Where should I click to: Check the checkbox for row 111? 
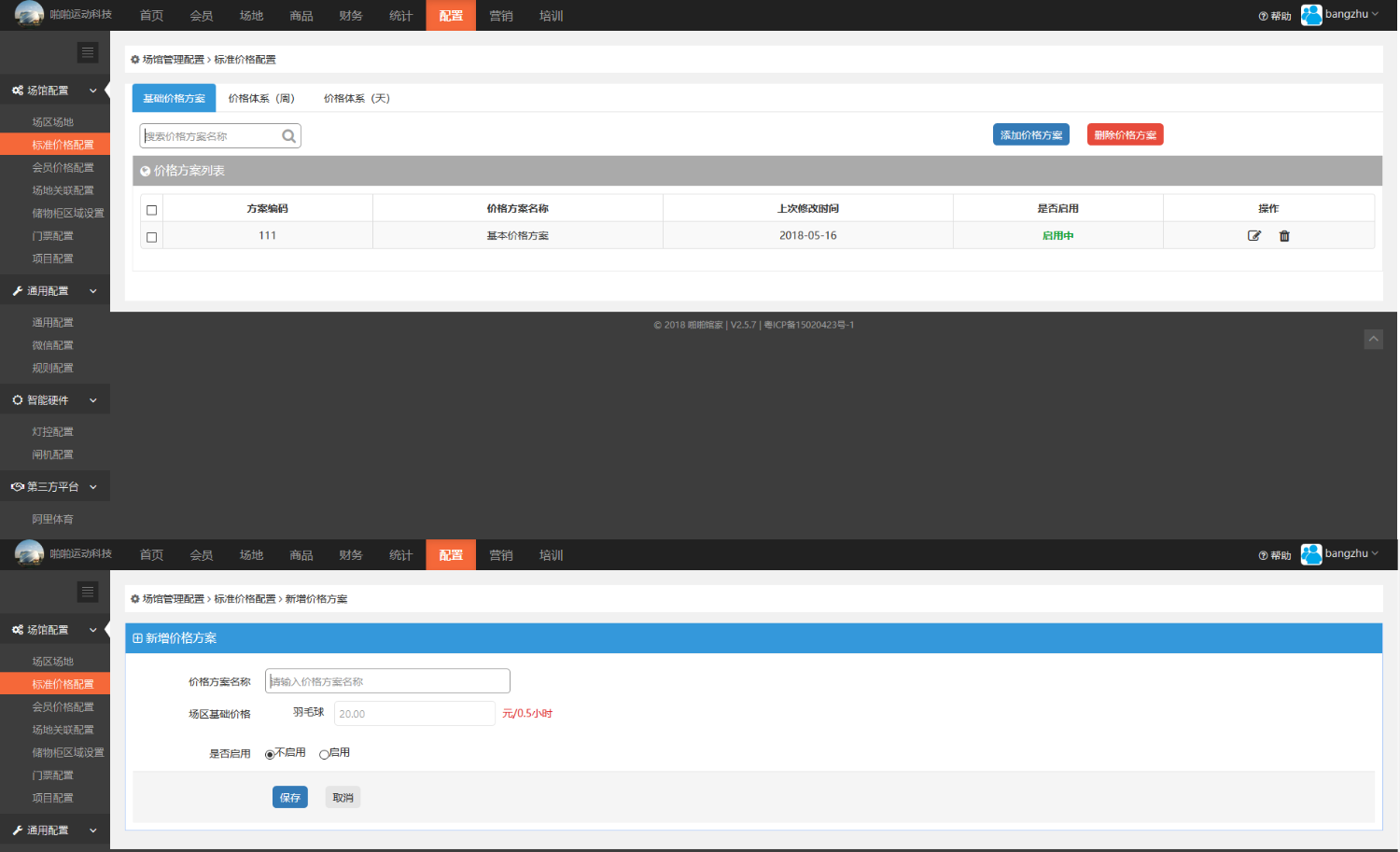pos(152,237)
